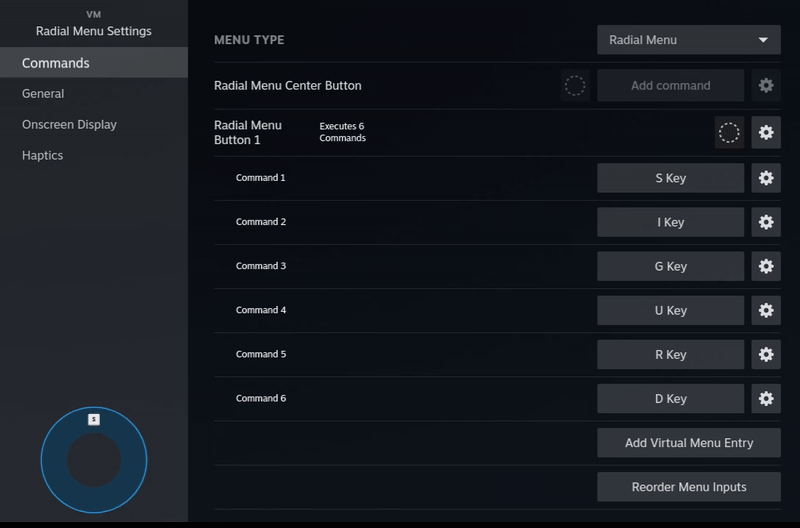Click the gear icon beside D Key
Screen dimensions: 800x528
point(766,398)
